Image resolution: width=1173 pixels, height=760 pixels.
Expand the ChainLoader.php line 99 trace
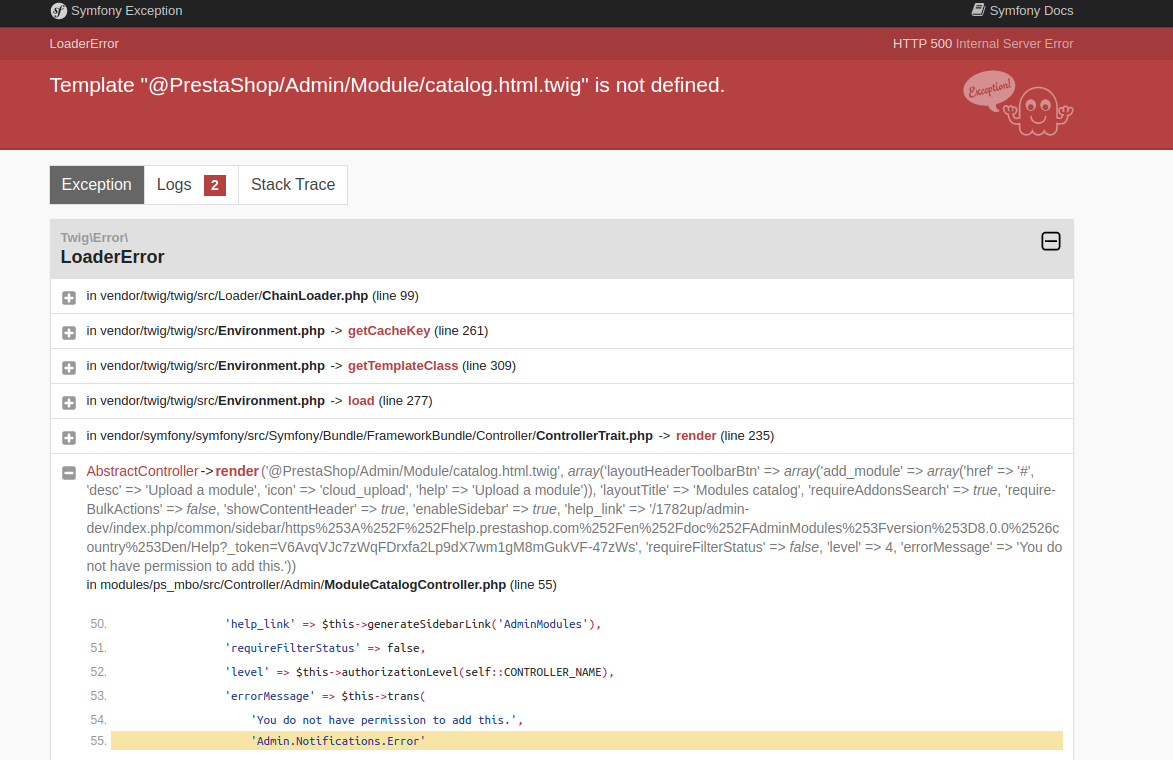click(69, 298)
